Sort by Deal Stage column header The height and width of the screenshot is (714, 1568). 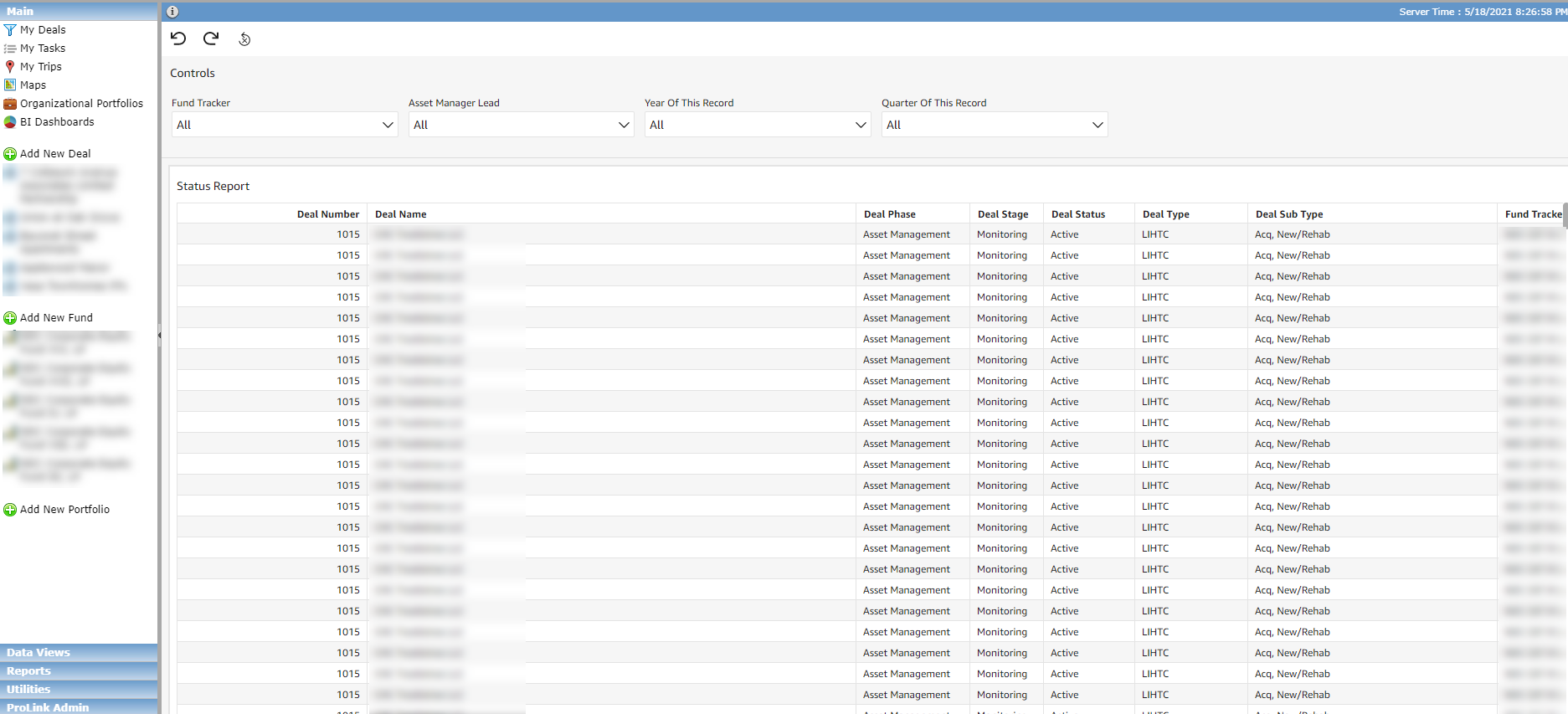coord(1003,214)
